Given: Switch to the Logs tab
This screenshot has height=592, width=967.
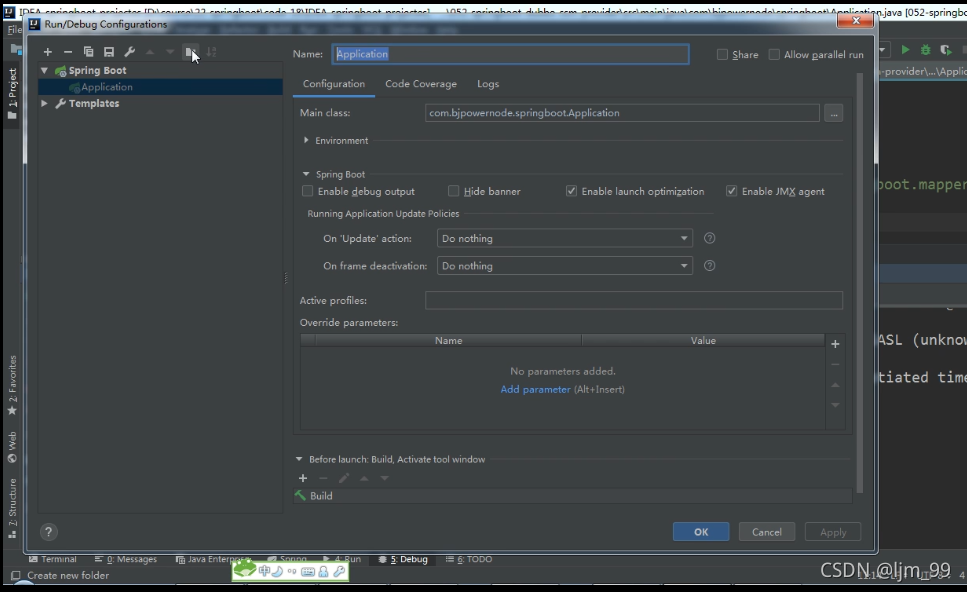Looking at the screenshot, I should [x=488, y=84].
